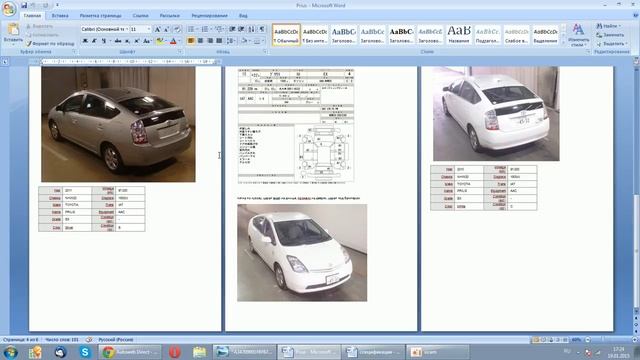The height and width of the screenshot is (360, 640).
Task: Click the Format Painter button
Action: point(50,43)
